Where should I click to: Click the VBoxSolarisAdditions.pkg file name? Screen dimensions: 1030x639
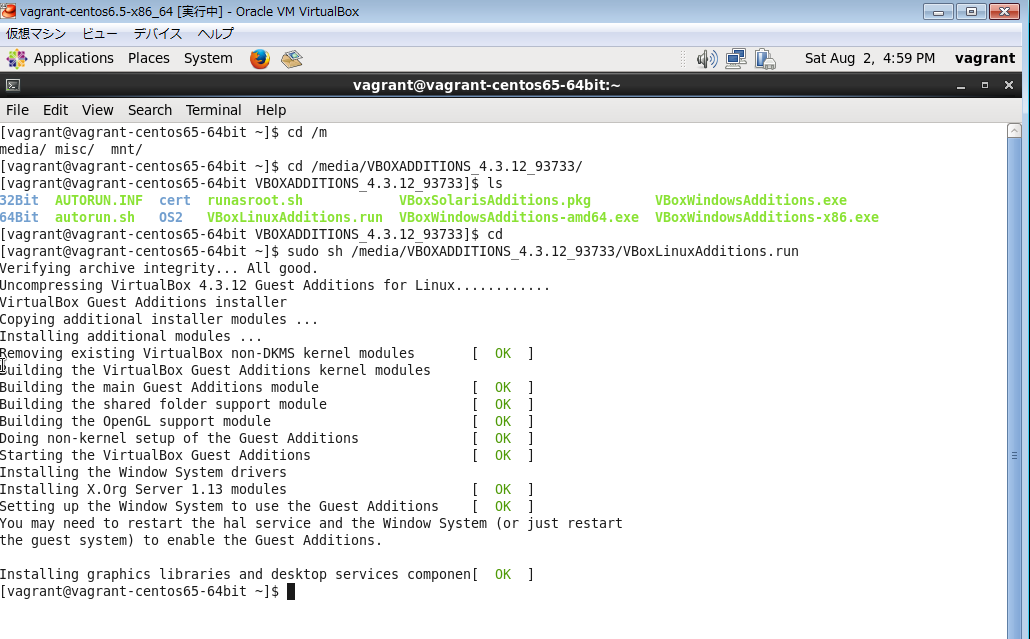[x=495, y=200]
